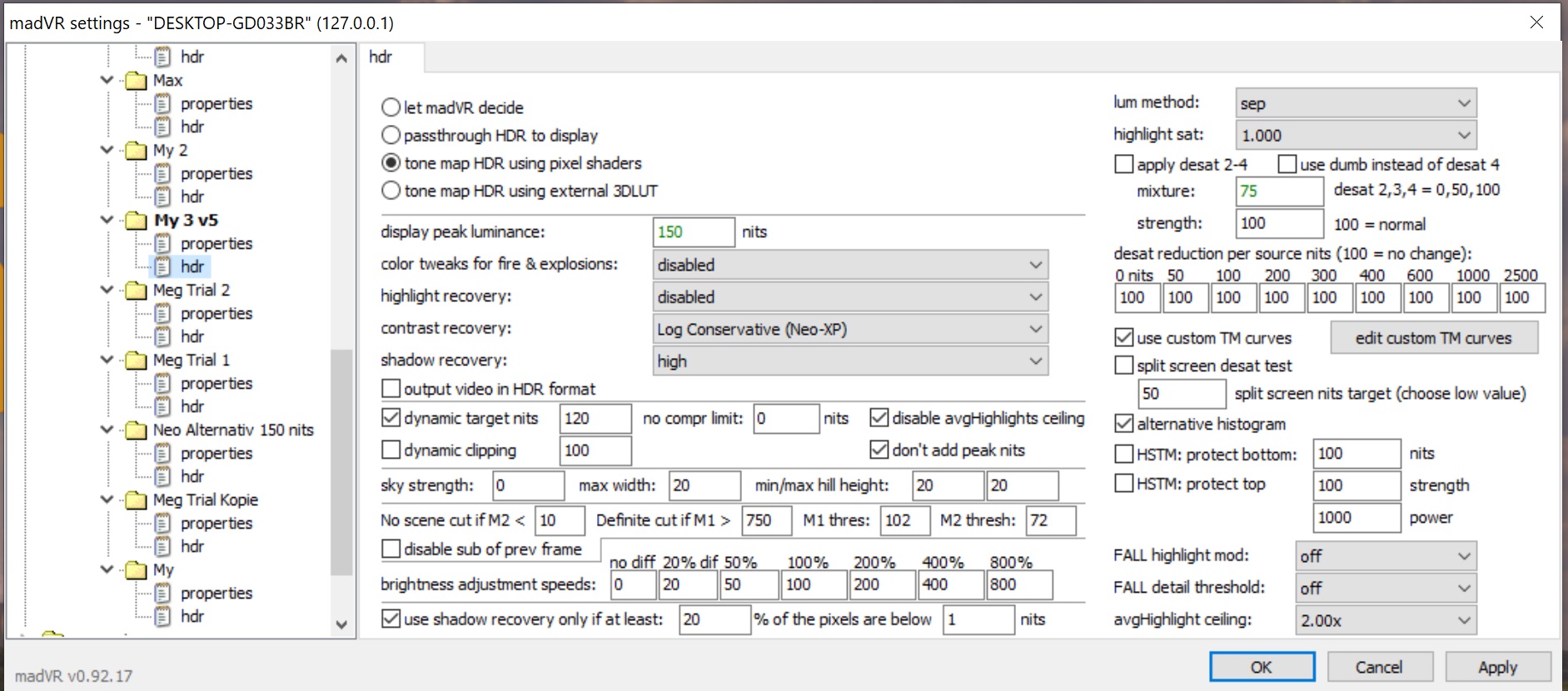Click the Neo Alternativ 150 nits folder icon

coord(136,430)
